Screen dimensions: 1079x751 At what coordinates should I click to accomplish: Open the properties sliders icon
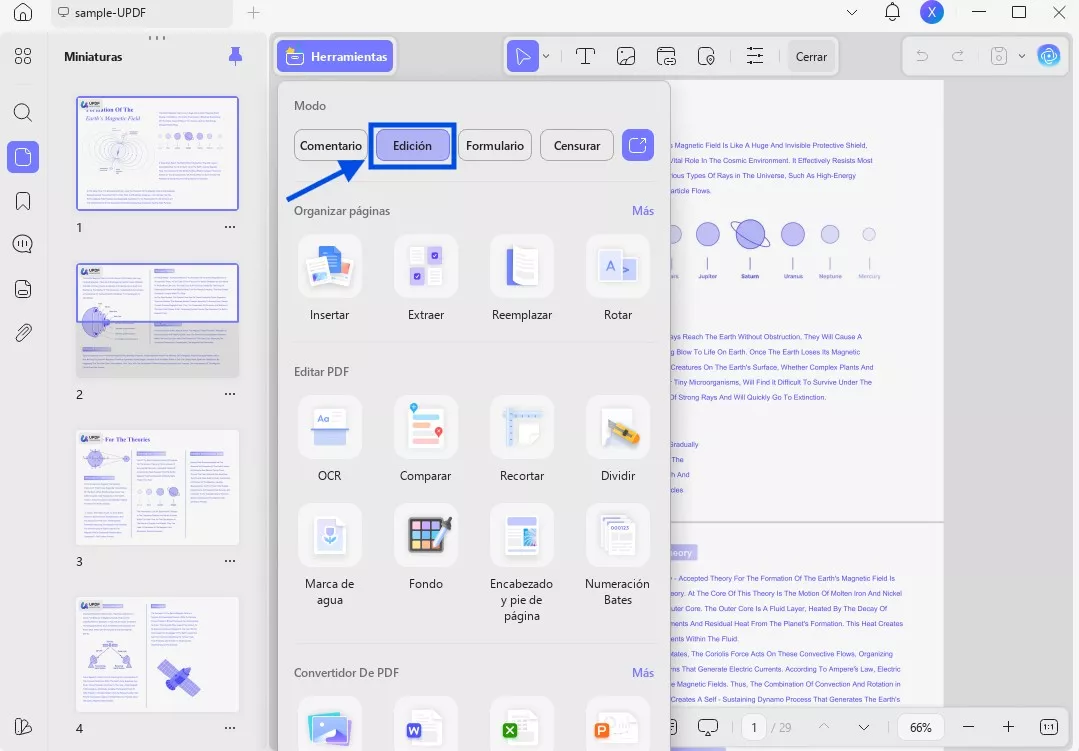755,56
